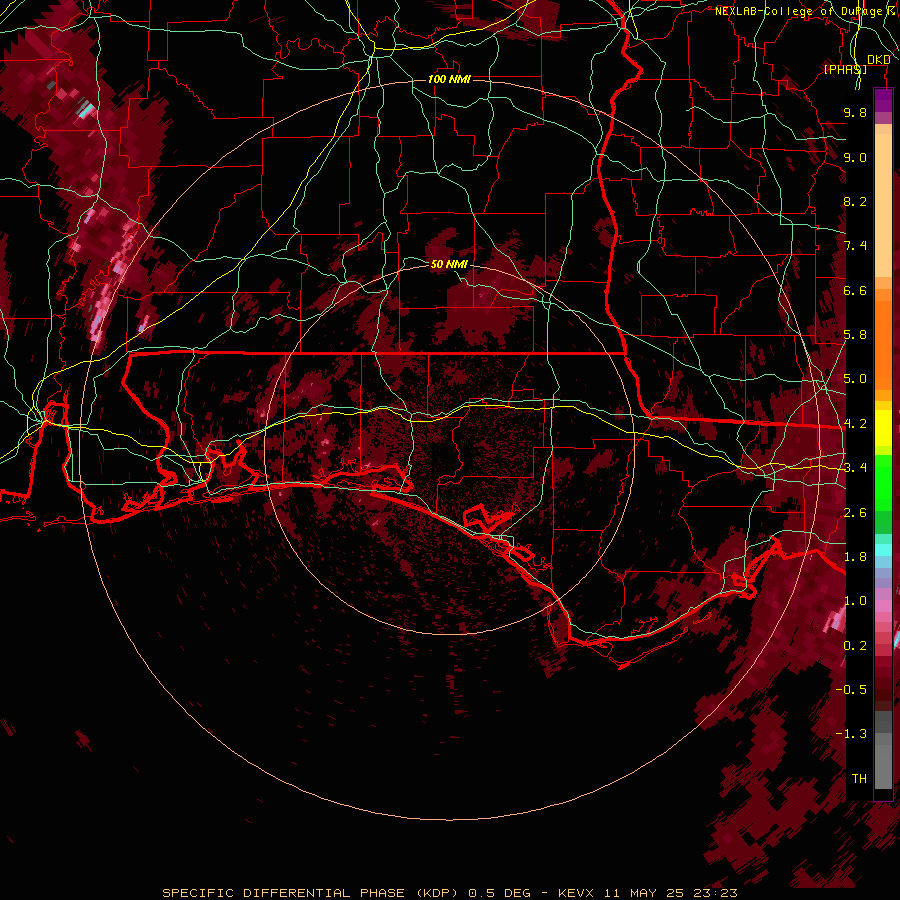
Task: Select the 6.6 legend value
Action: (x=855, y=290)
